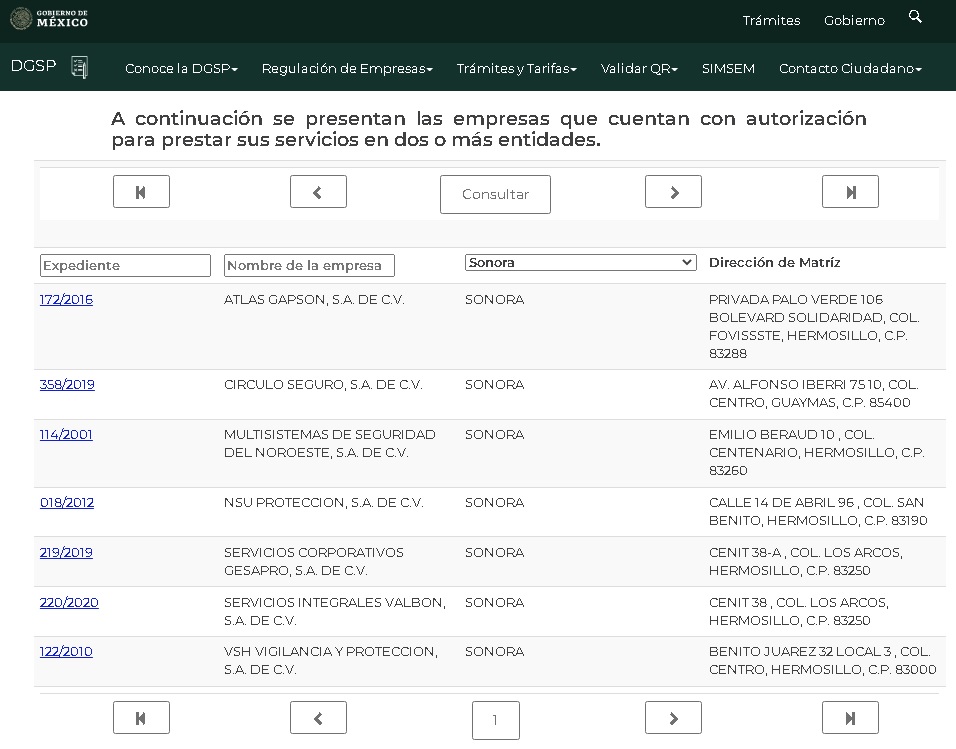
Task: Expand the Conoce la DGSP menu
Action: point(181,68)
